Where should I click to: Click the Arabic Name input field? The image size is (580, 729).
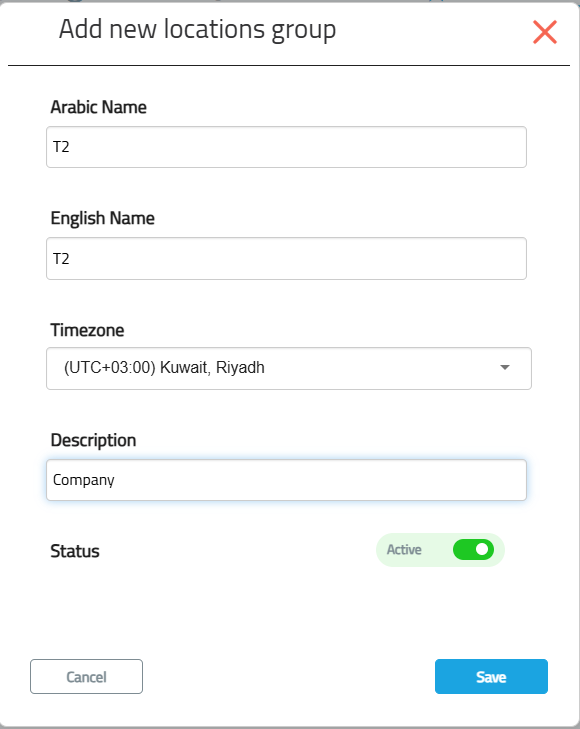coord(286,147)
